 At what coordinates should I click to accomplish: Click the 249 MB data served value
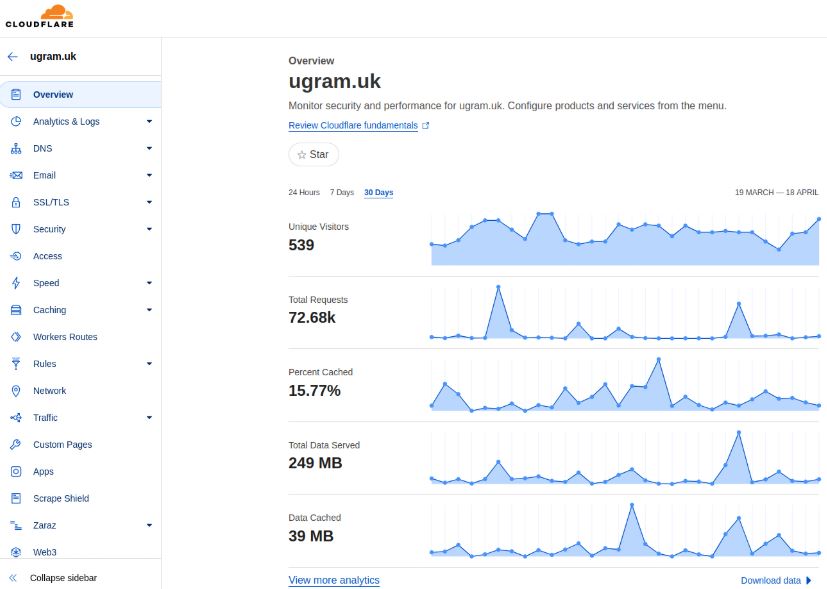pyautogui.click(x=315, y=463)
